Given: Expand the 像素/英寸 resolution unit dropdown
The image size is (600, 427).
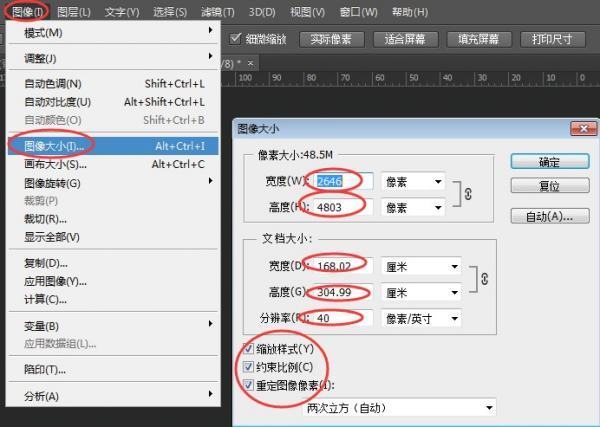Looking at the screenshot, I should (x=420, y=318).
